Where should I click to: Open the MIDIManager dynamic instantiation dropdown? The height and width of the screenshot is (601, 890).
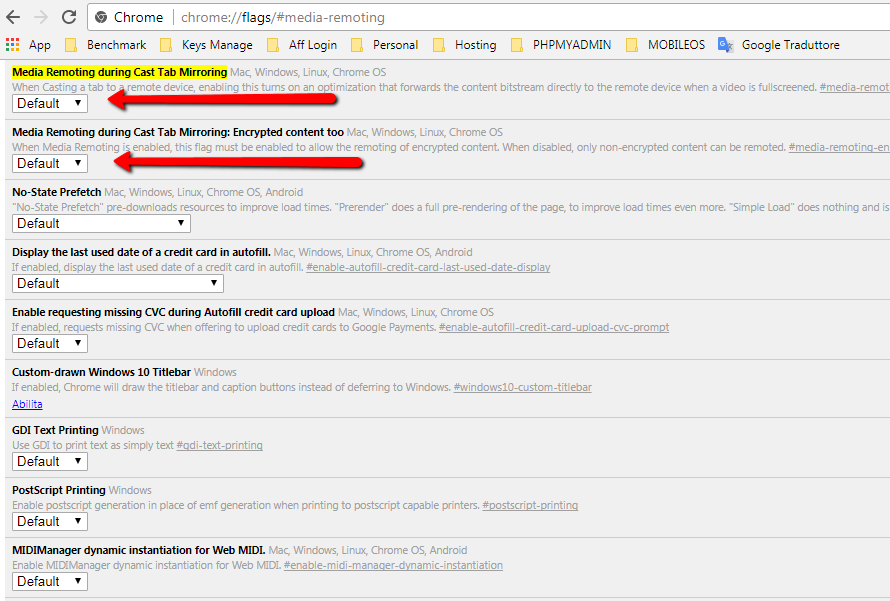tap(50, 582)
